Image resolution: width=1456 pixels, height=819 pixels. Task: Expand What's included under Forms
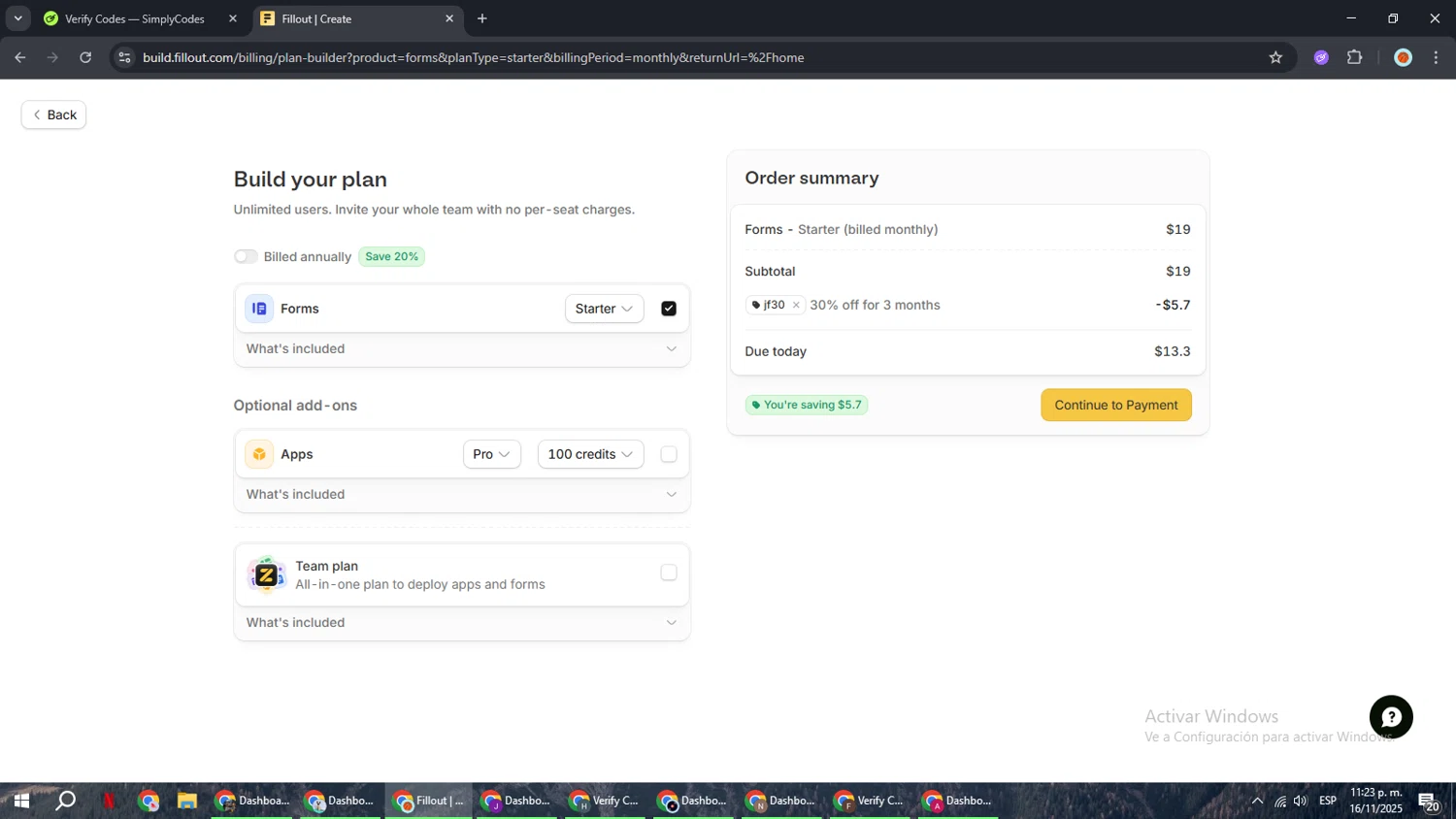462,349
